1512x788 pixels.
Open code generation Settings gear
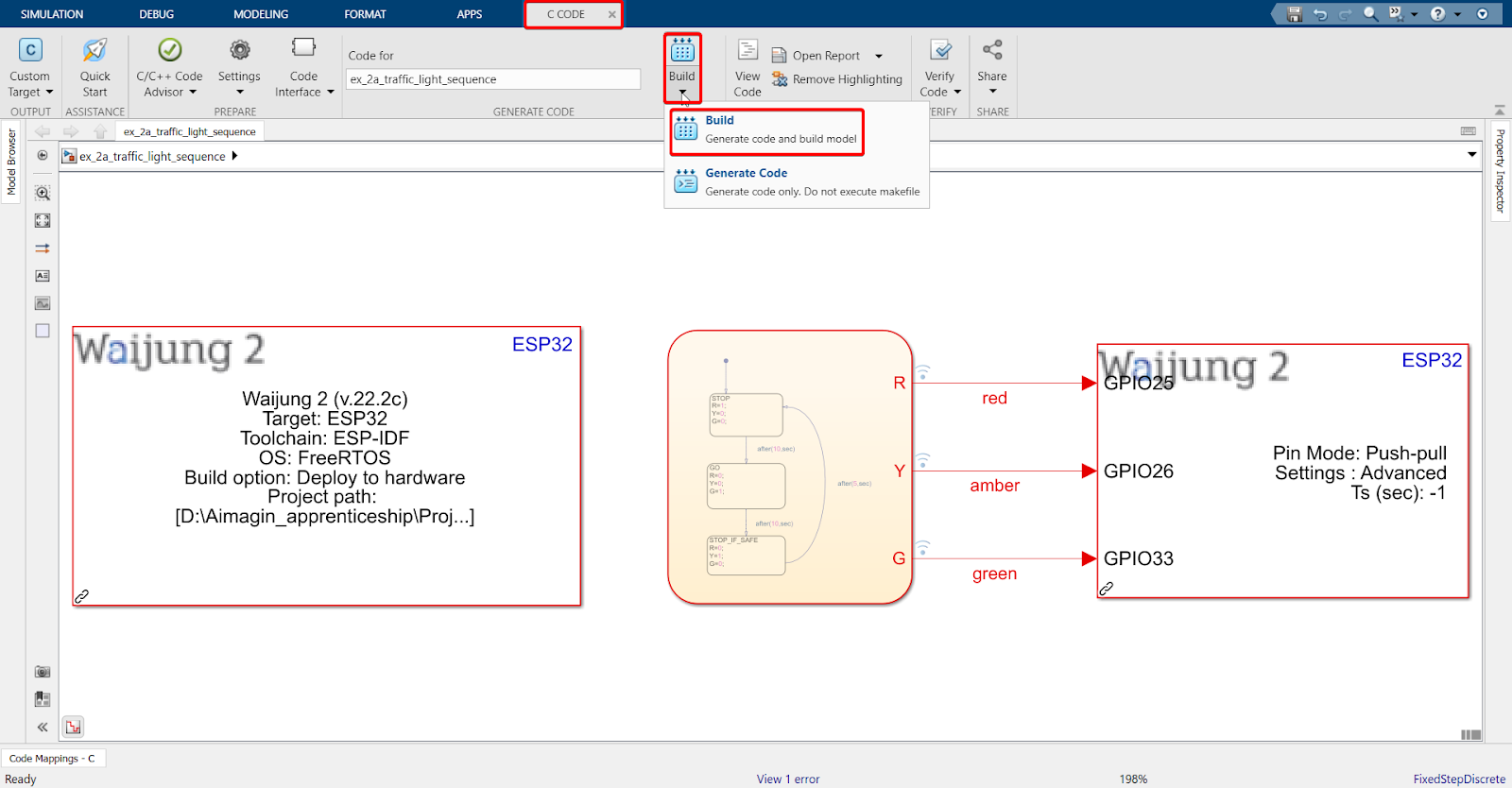240,50
